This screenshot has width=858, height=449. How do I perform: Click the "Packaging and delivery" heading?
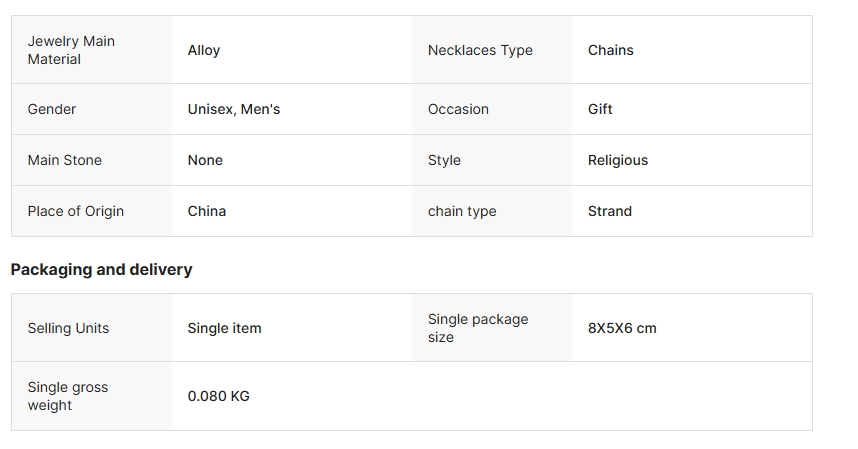(x=101, y=269)
